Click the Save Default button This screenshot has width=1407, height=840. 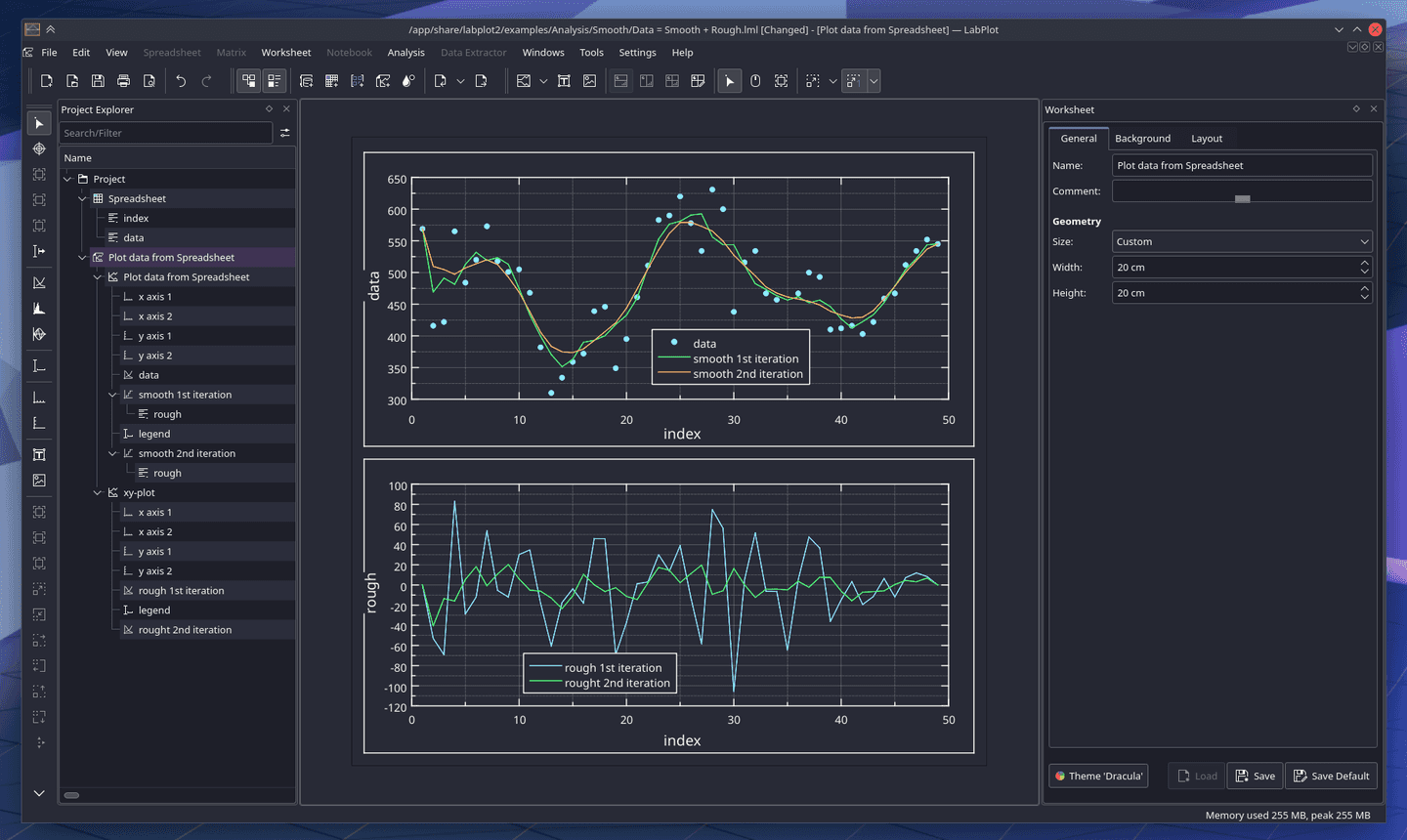coord(1331,776)
